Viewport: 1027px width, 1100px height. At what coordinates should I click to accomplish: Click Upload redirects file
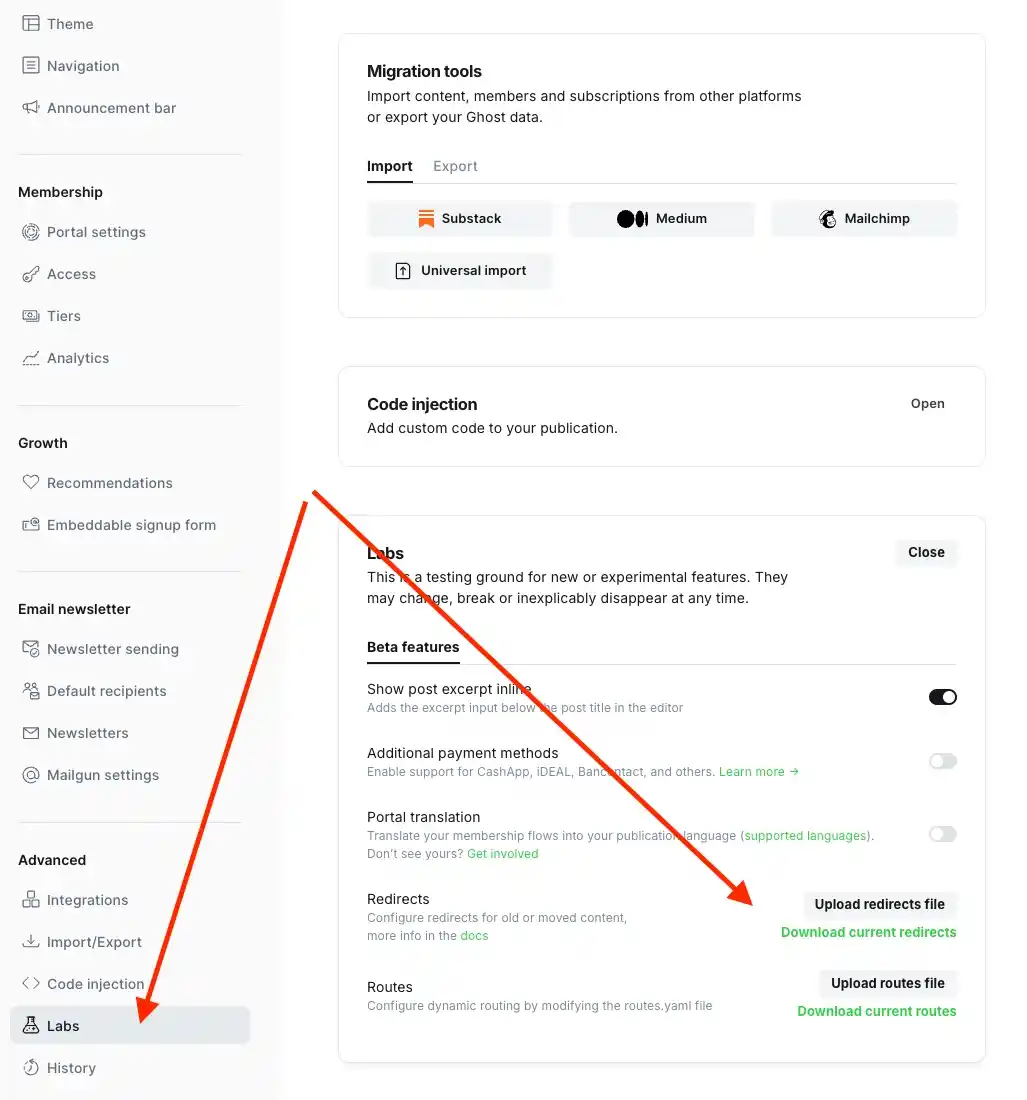[x=879, y=904]
